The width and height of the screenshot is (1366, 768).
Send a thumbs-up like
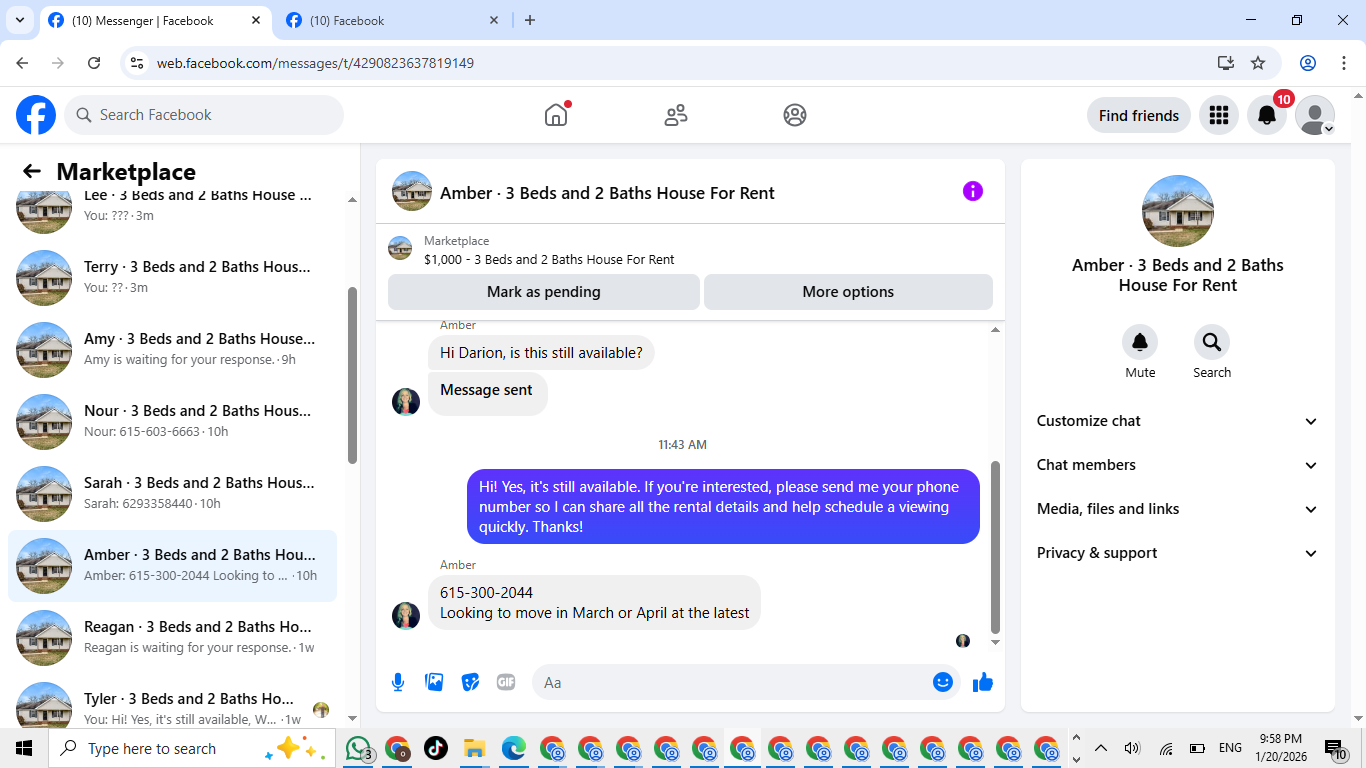pyautogui.click(x=983, y=682)
